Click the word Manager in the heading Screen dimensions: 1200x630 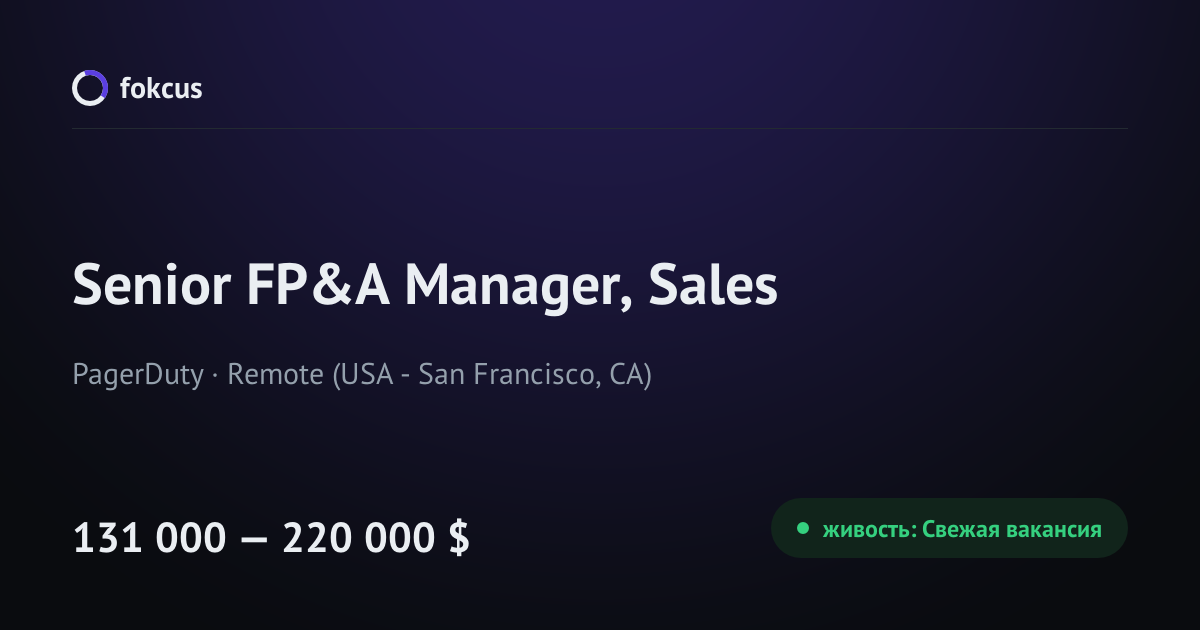(x=520, y=288)
